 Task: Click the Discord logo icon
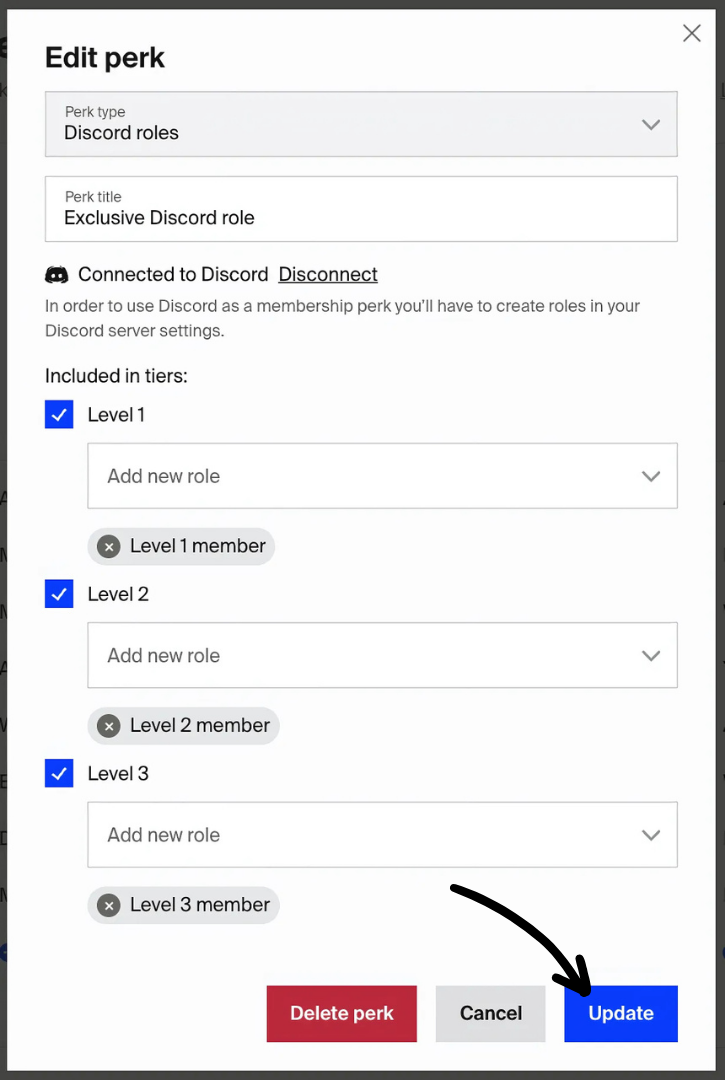tap(57, 274)
